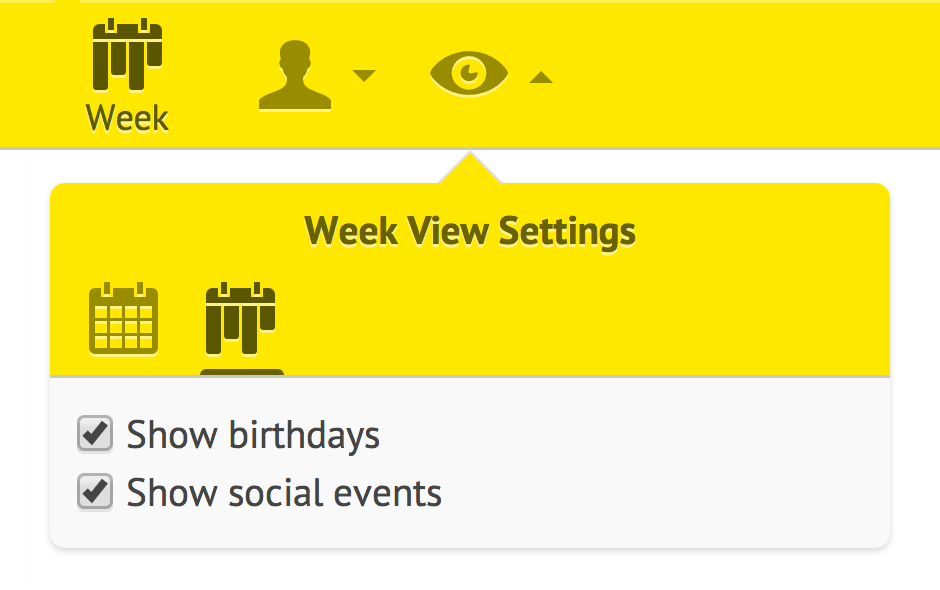Open the user profile silhouette icon
Screen dimensions: 940x590
click(294, 75)
